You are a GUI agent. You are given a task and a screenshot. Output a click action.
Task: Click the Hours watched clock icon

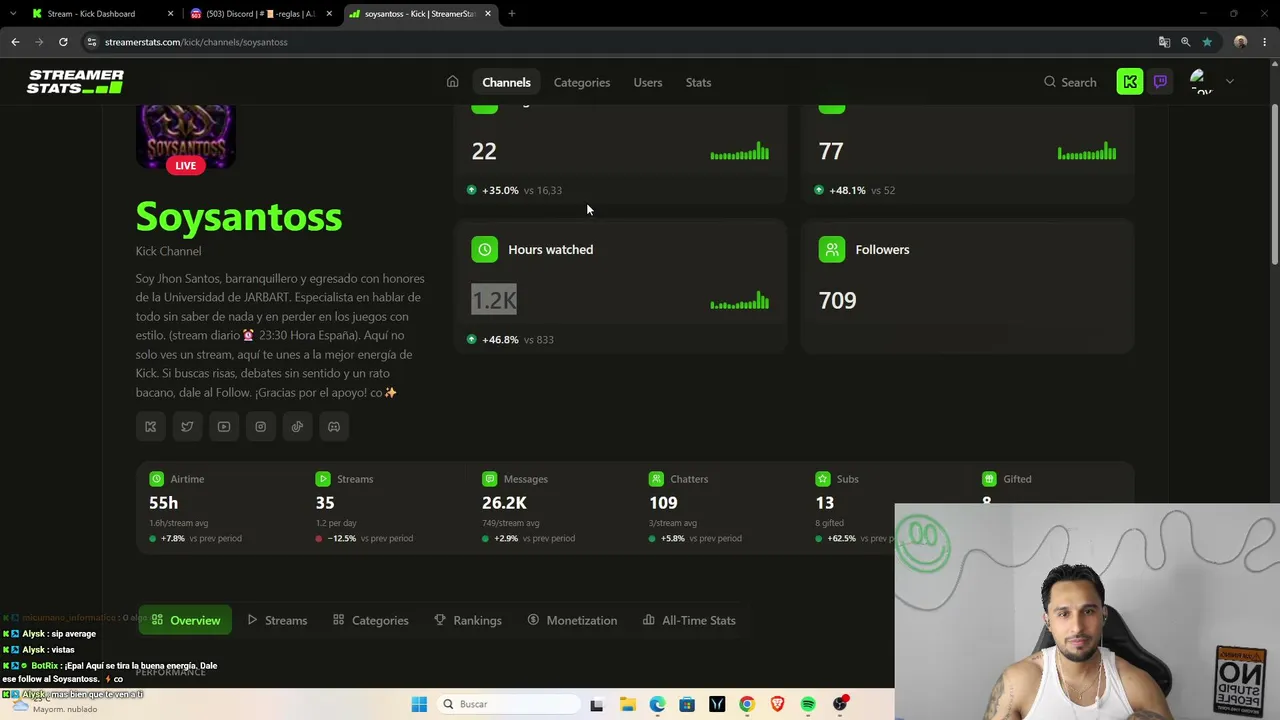(484, 249)
